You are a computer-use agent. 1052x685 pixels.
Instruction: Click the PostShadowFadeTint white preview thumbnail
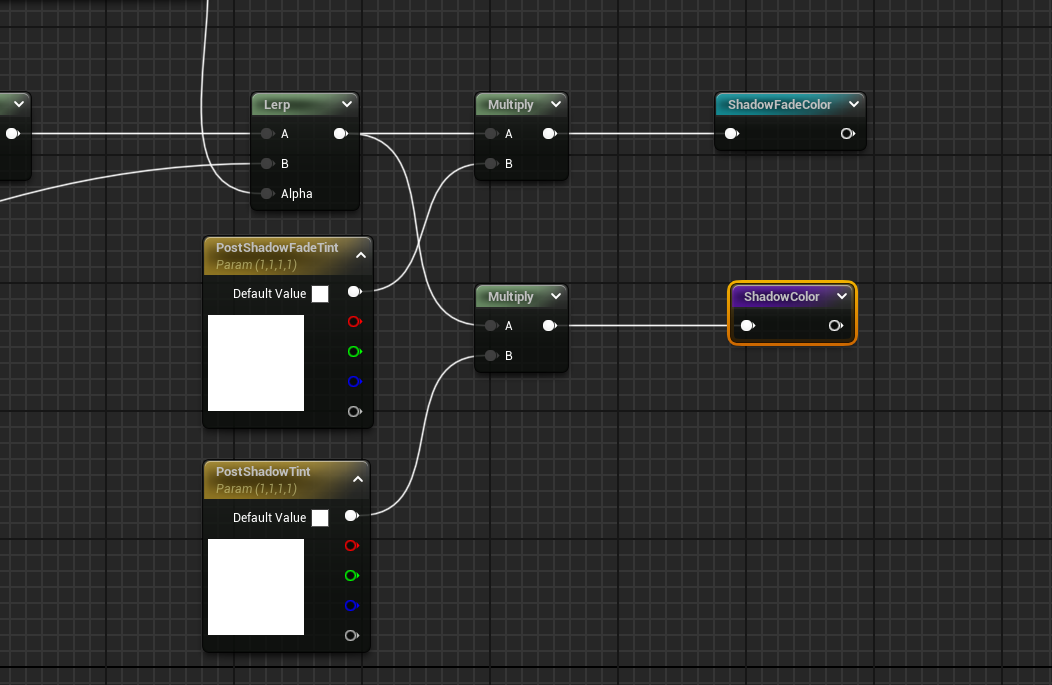click(x=256, y=363)
